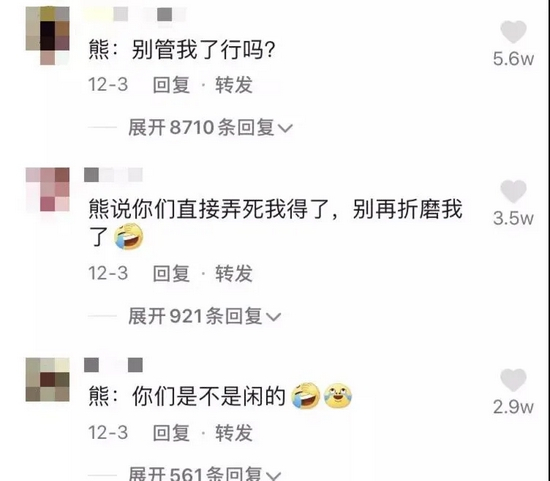Screen dimensions: 550x481
Task: Reply to the '别管我了行吗' comment
Action: point(171,85)
